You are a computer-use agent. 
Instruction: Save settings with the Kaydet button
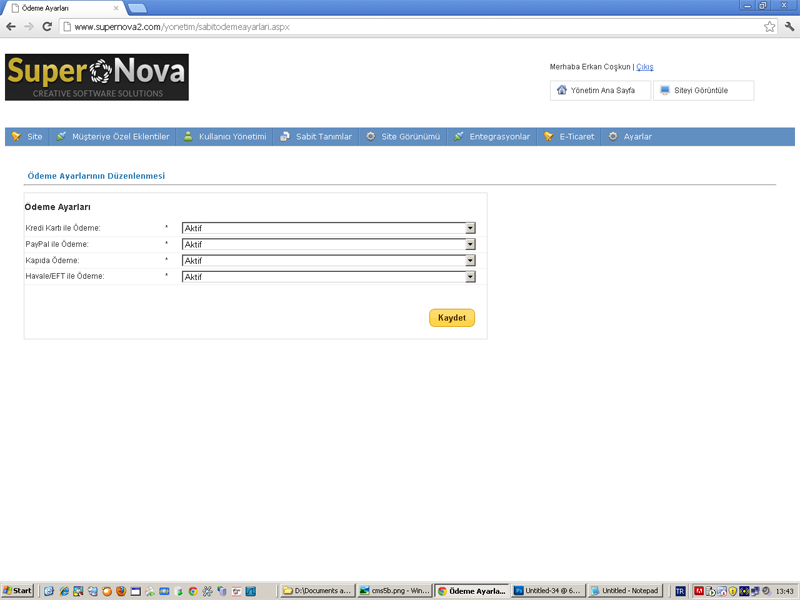[452, 318]
